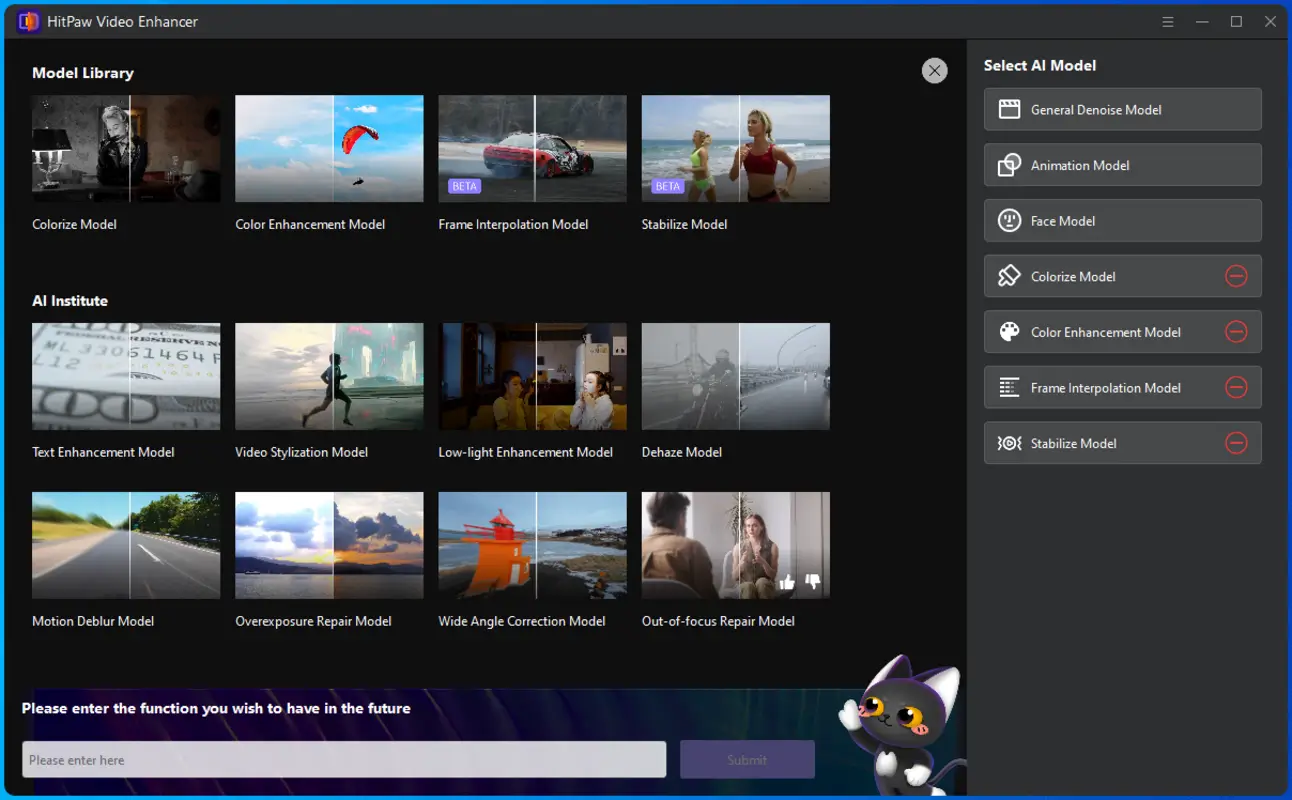Click the feature suggestion input box
Image resolution: width=1292 pixels, height=800 pixels.
click(344, 759)
